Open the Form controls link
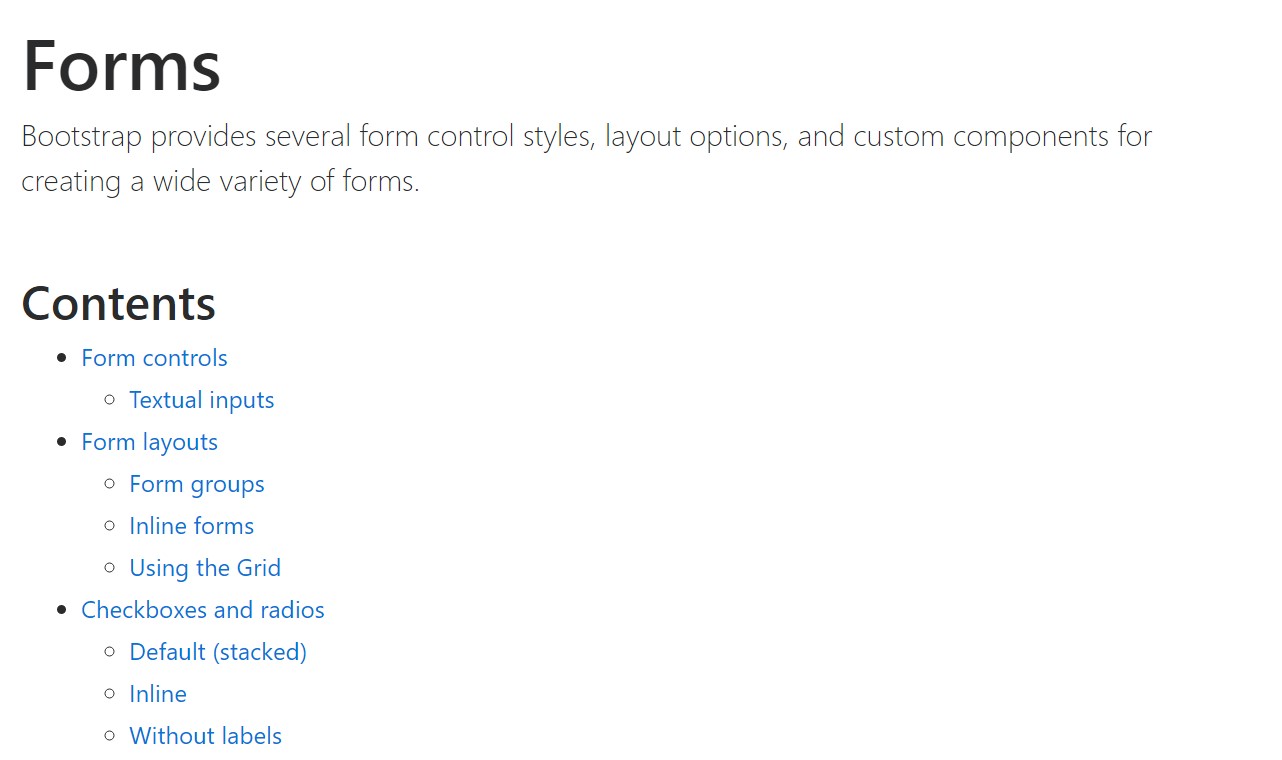Screen dimensions: 1282x760 coord(154,358)
